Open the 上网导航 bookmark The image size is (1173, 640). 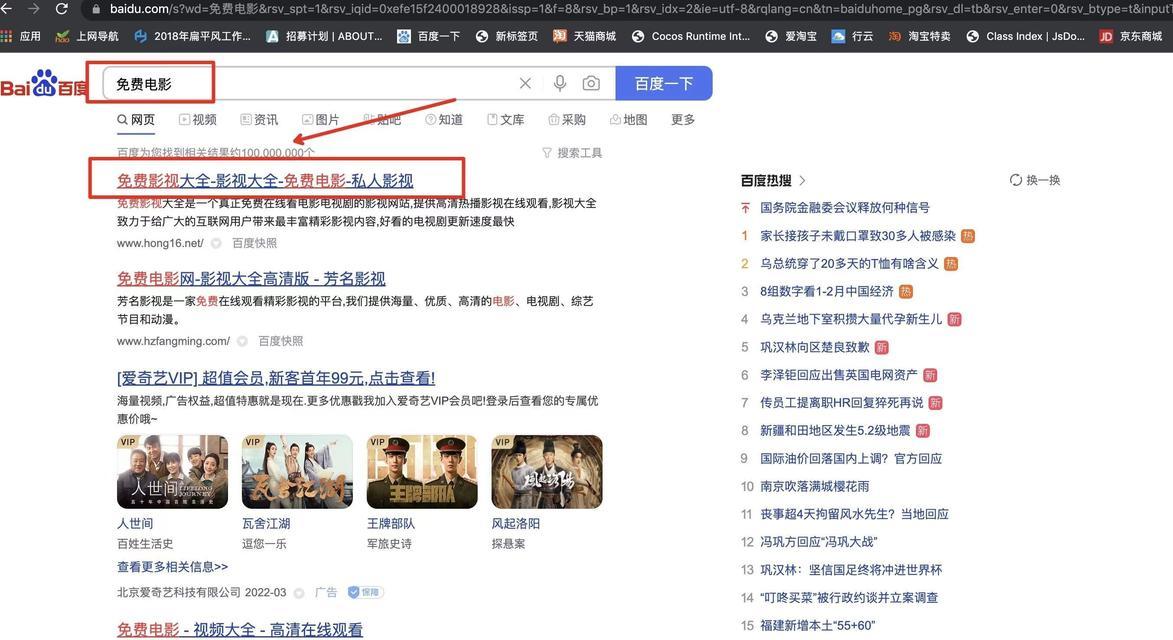coord(88,36)
